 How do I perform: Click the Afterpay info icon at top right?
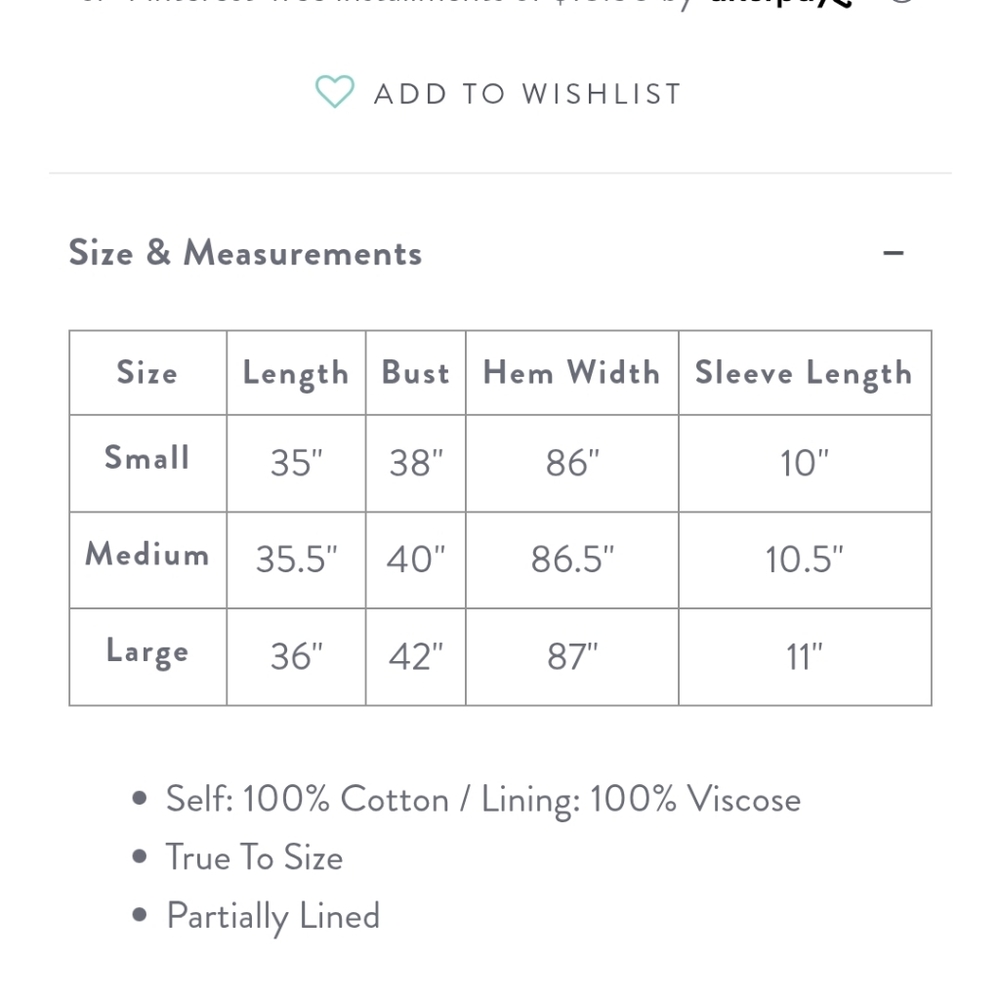[x=902, y=2]
